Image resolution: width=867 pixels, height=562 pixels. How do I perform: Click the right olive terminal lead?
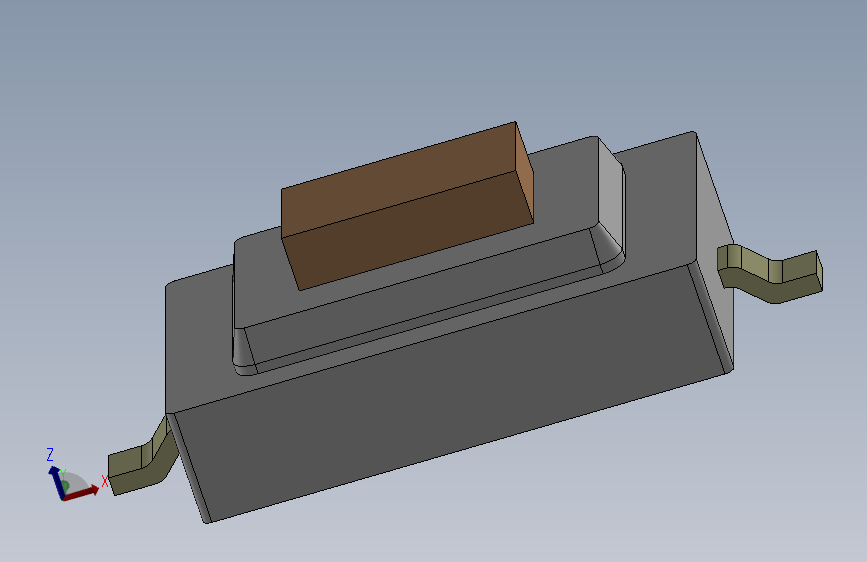[770, 274]
